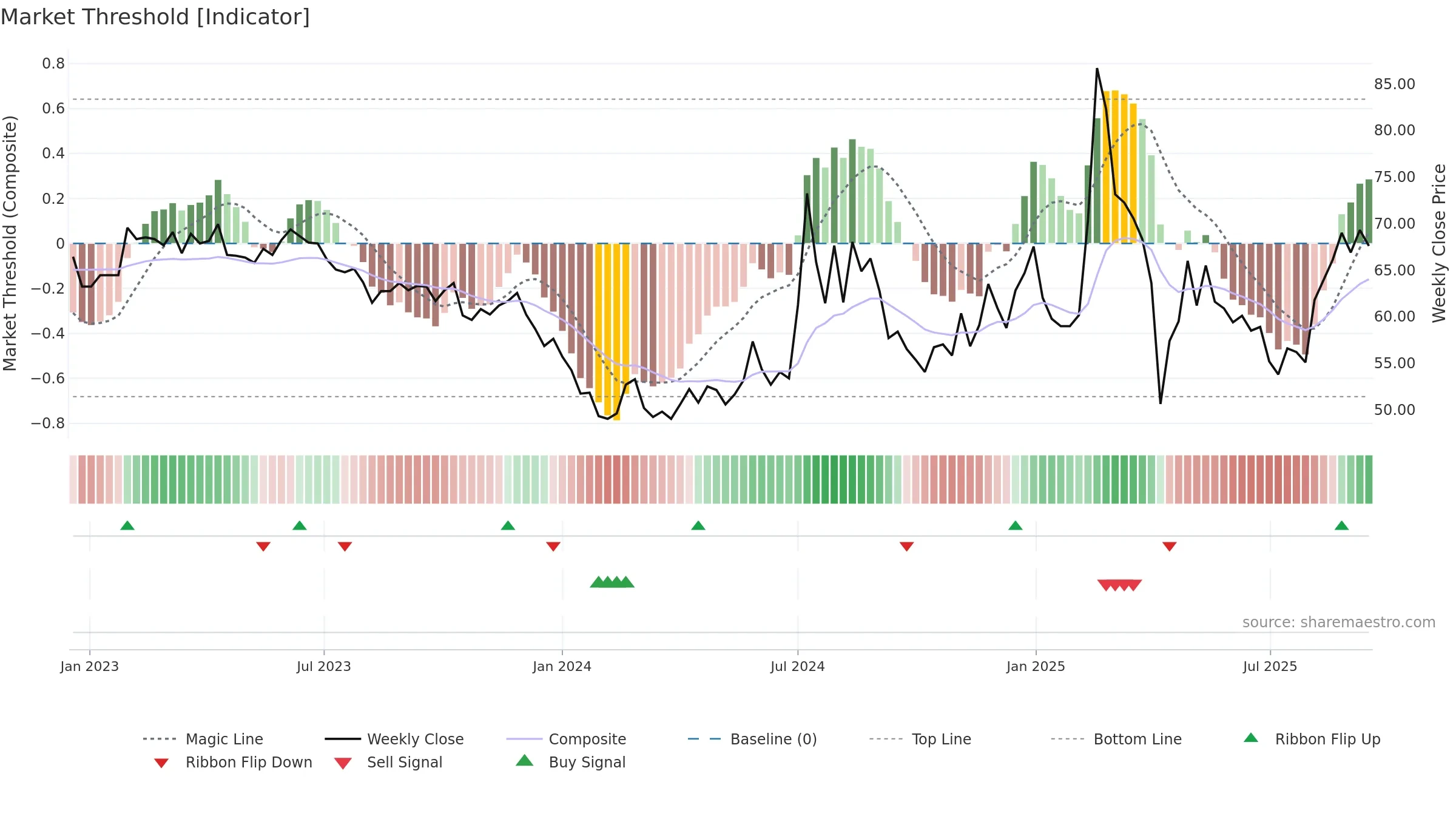Click the Ribbon Flip Up marker in December 2024
This screenshot has height=819, width=1456.
click(x=1016, y=525)
